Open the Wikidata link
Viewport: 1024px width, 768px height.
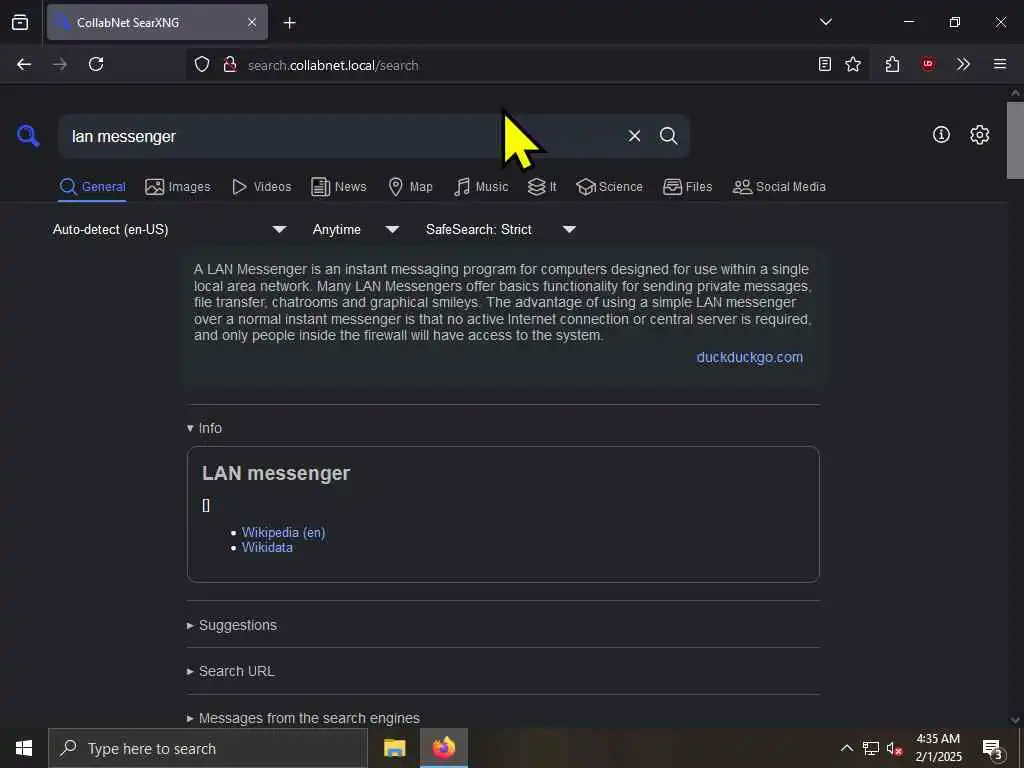pyautogui.click(x=267, y=547)
